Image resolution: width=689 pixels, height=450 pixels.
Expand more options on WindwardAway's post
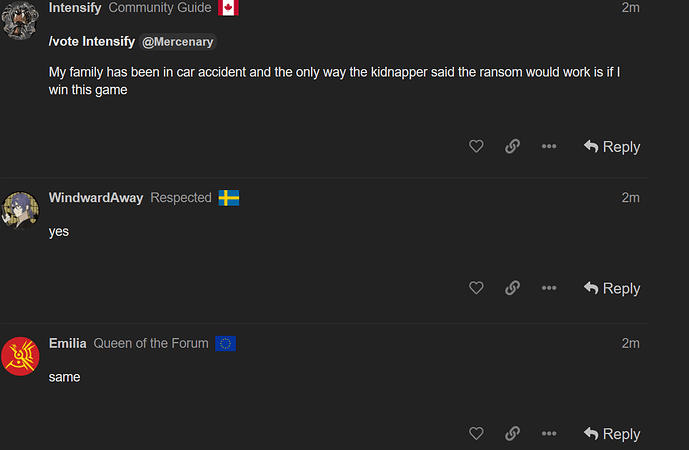pos(549,289)
